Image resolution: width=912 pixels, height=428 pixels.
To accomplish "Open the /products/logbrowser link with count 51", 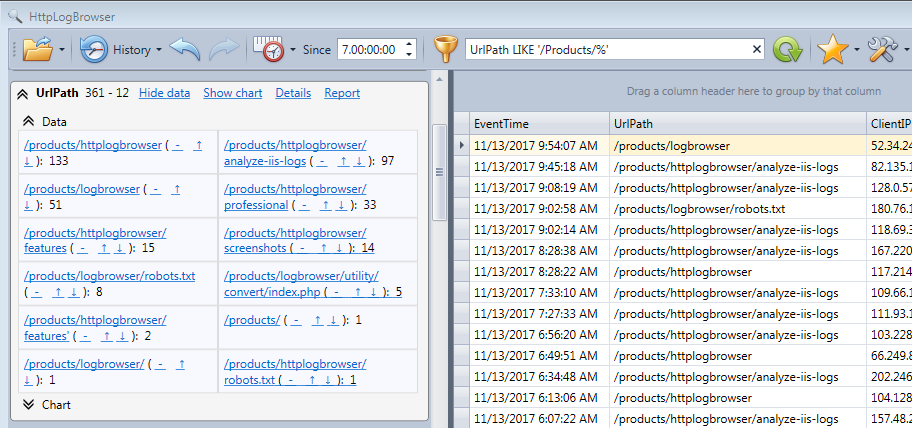I will pos(81,189).
